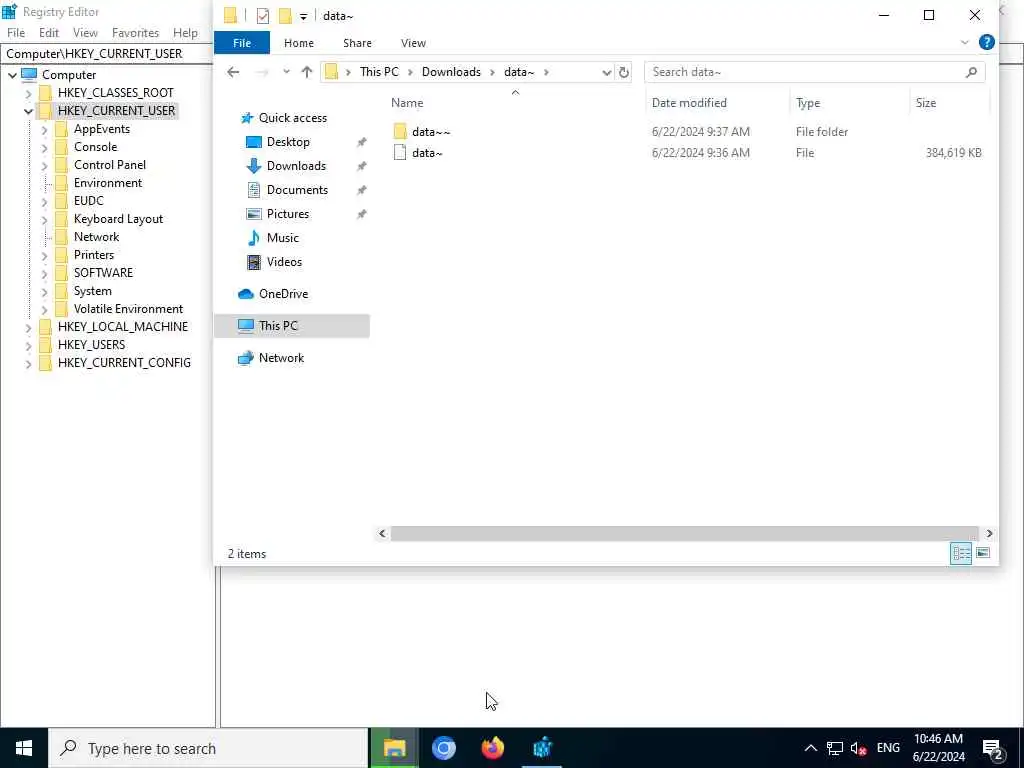Viewport: 1024px width, 768px height.
Task: Click the network tray icon
Action: (x=835, y=748)
